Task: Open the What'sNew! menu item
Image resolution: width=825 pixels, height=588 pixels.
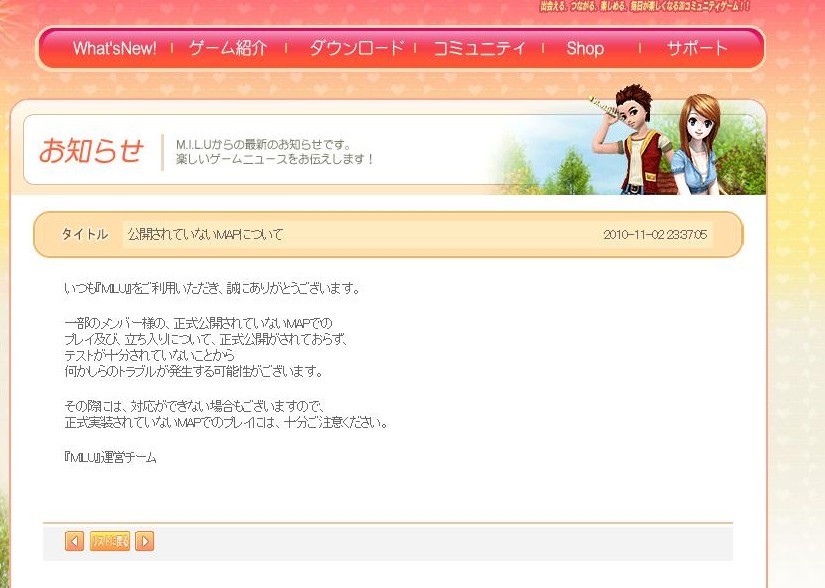Action: pos(115,48)
